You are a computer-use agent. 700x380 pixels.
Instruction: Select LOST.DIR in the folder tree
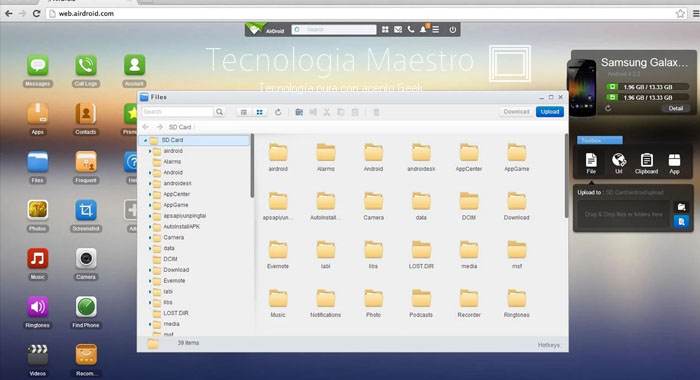(175, 313)
